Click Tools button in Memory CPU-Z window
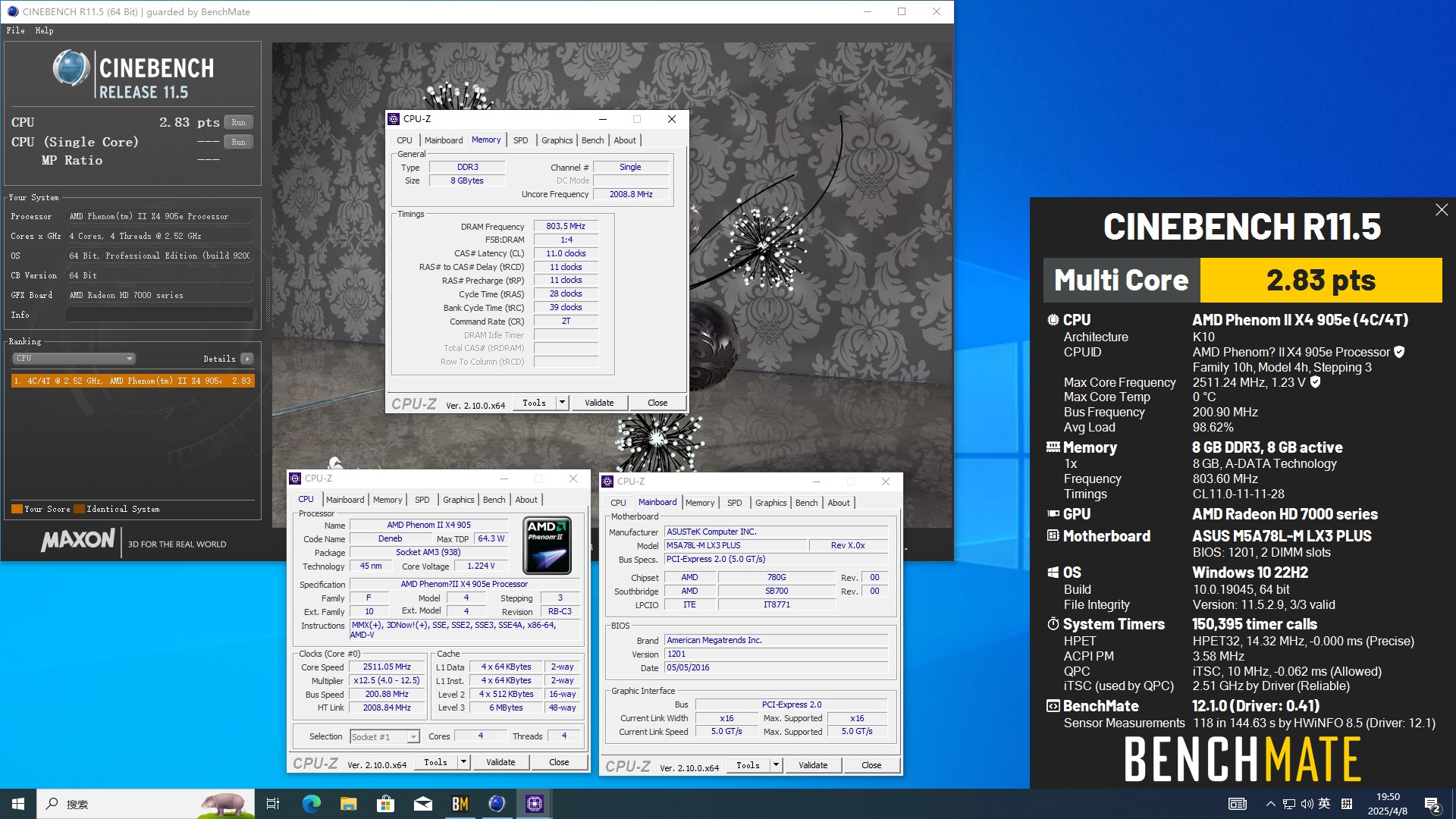Screen dimensions: 1456x819 (x=534, y=403)
